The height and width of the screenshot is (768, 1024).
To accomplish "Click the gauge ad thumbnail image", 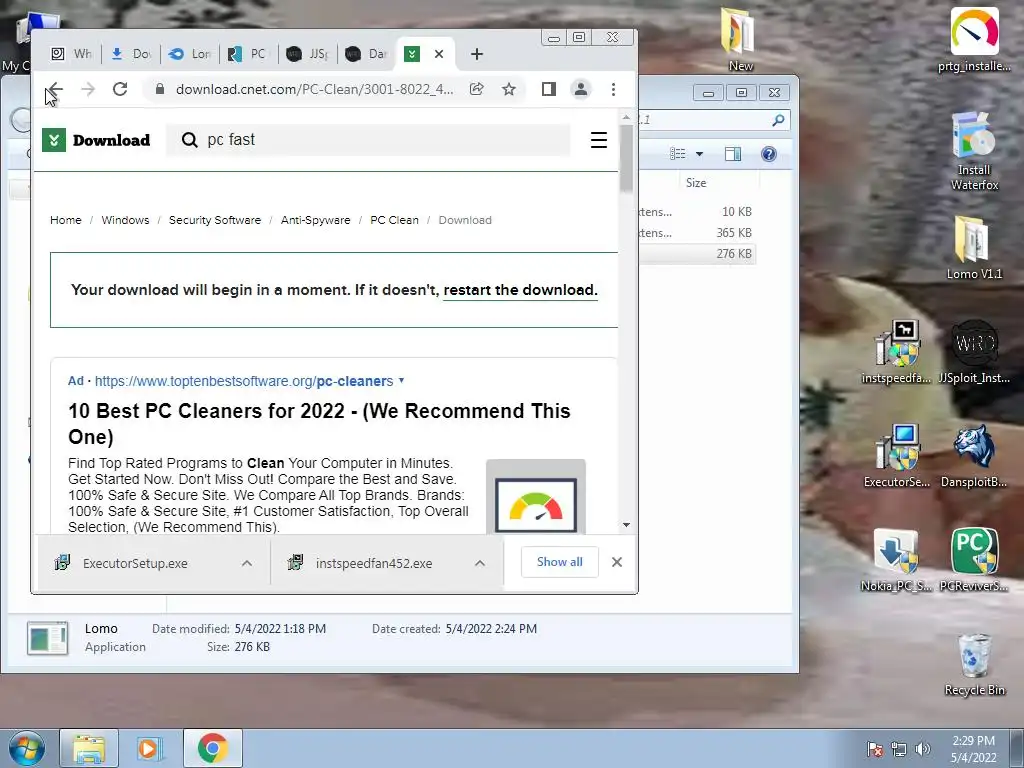I will pyautogui.click(x=536, y=497).
